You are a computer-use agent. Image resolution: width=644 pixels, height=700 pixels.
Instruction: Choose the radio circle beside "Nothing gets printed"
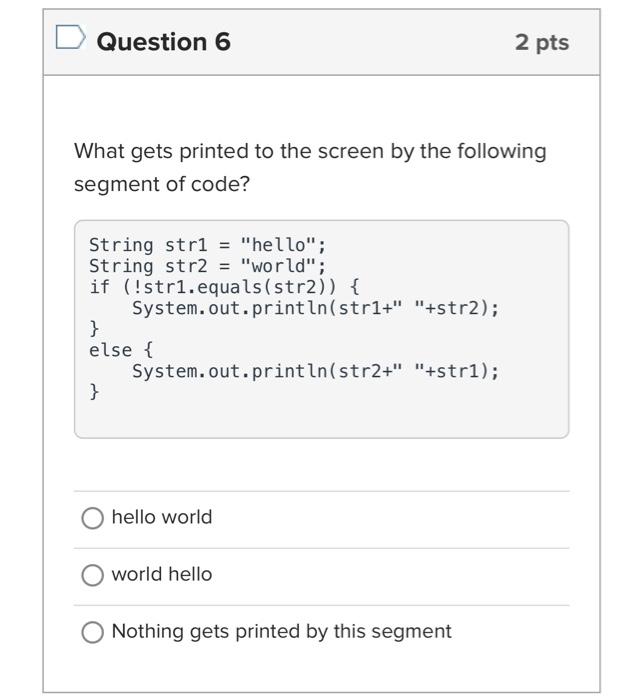coord(92,632)
